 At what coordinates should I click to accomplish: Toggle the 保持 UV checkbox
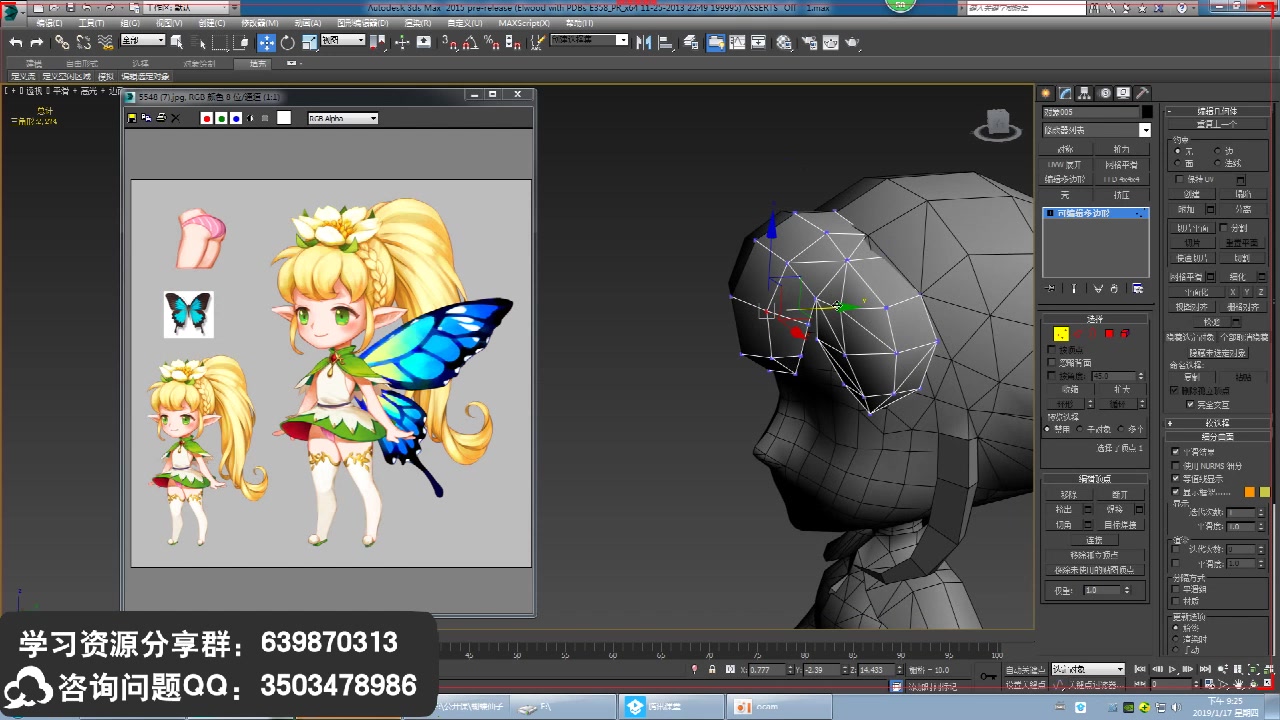click(x=1179, y=179)
